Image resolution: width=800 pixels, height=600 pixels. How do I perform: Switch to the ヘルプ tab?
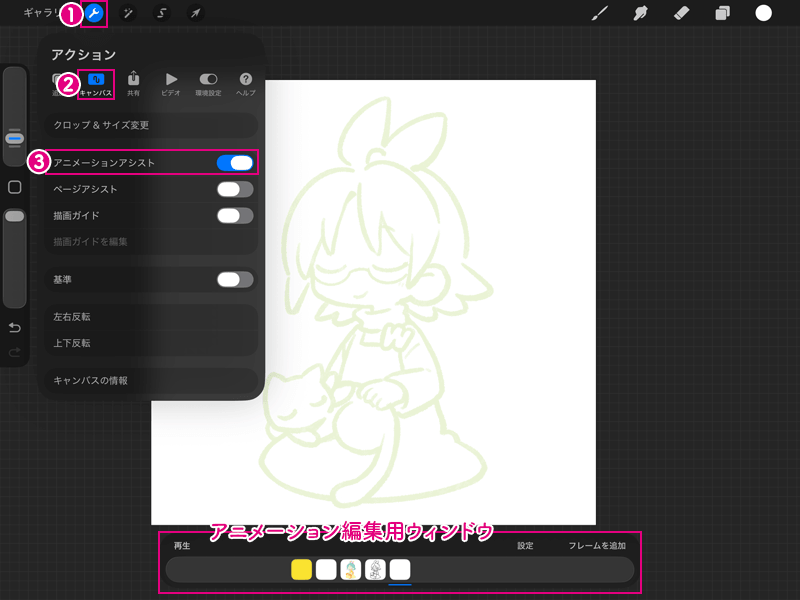(245, 85)
